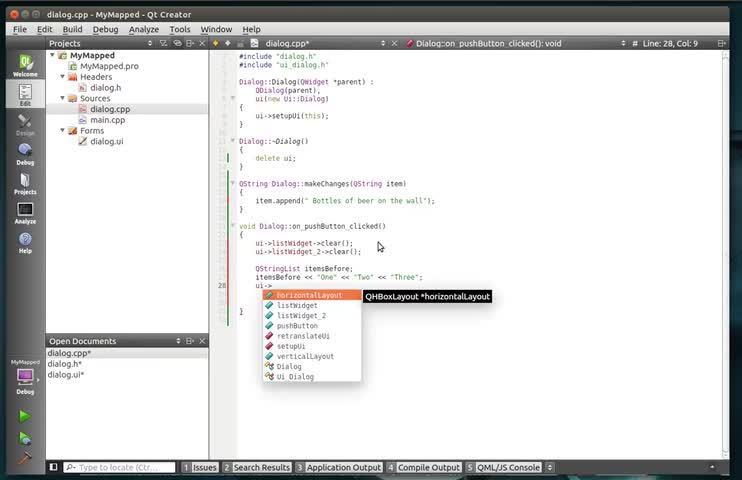This screenshot has width=742, height=480.
Task: Open the Tools menu
Action: (x=180, y=30)
